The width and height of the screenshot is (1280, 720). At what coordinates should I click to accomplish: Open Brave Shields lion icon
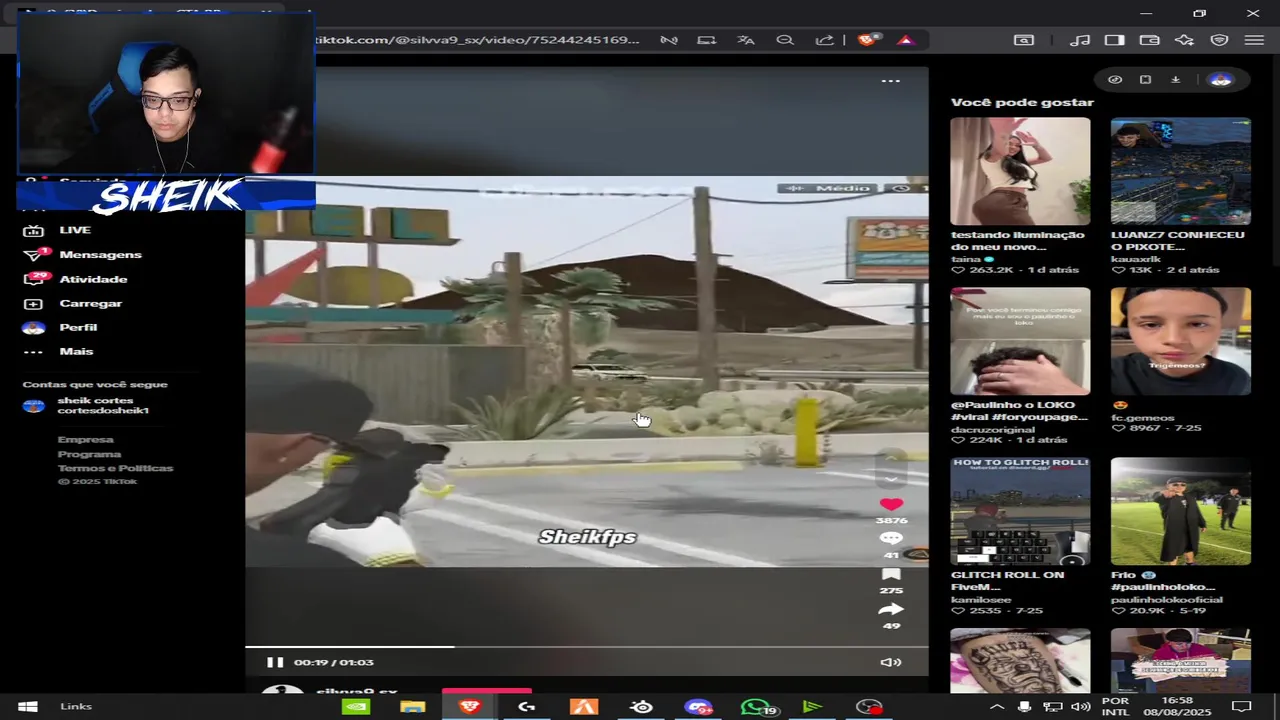point(867,40)
